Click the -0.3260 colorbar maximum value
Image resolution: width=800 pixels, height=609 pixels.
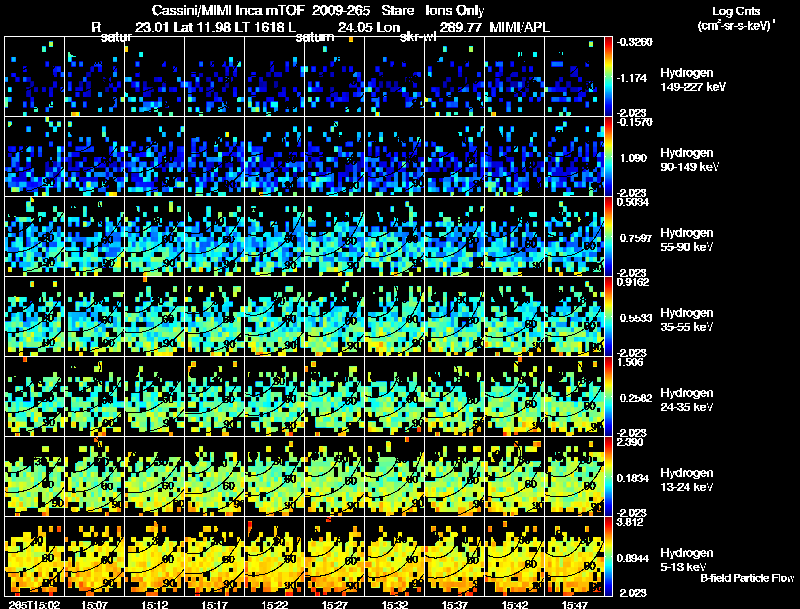[634, 42]
